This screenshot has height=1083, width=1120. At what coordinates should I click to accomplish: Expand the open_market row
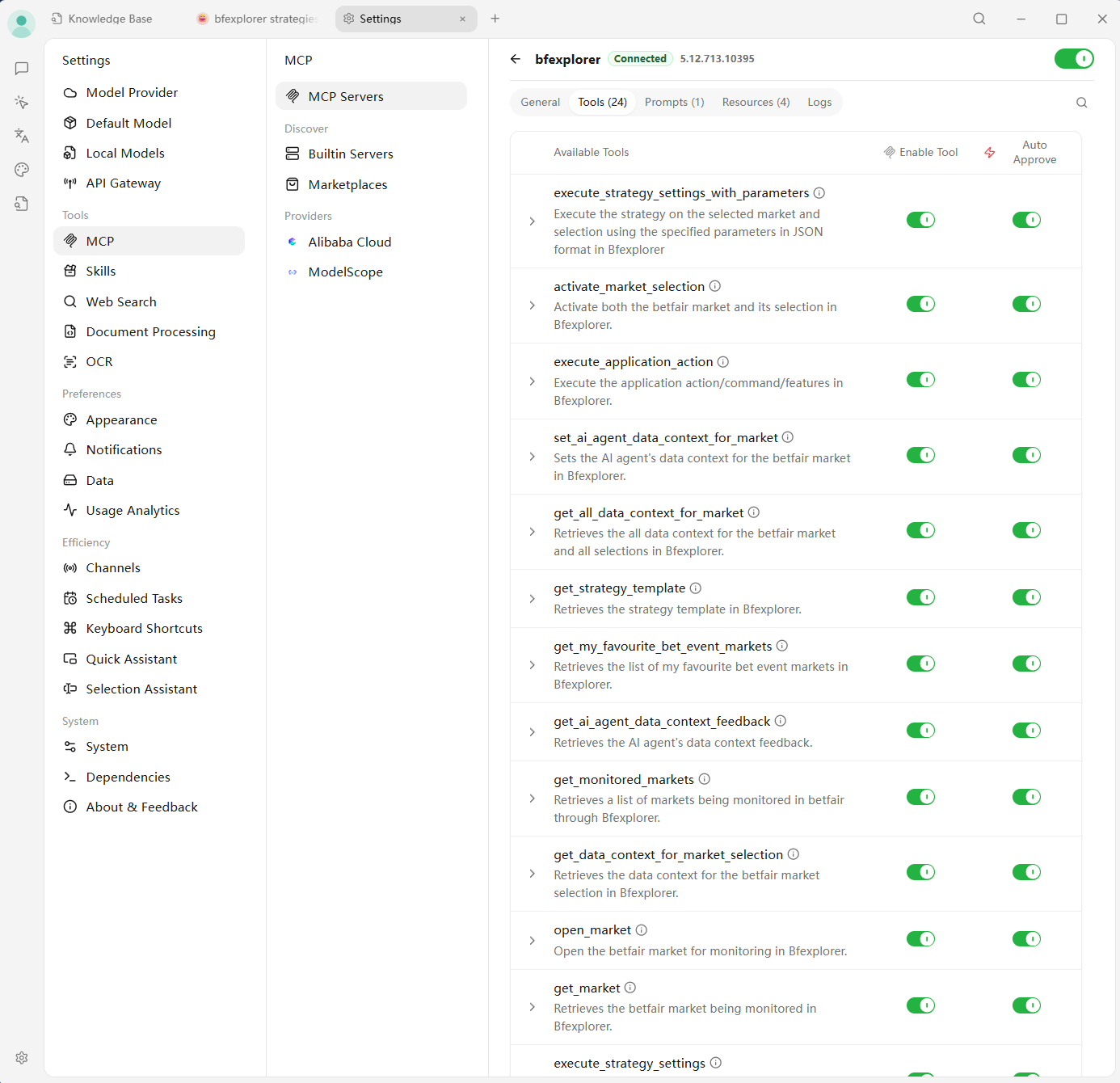[x=532, y=941]
